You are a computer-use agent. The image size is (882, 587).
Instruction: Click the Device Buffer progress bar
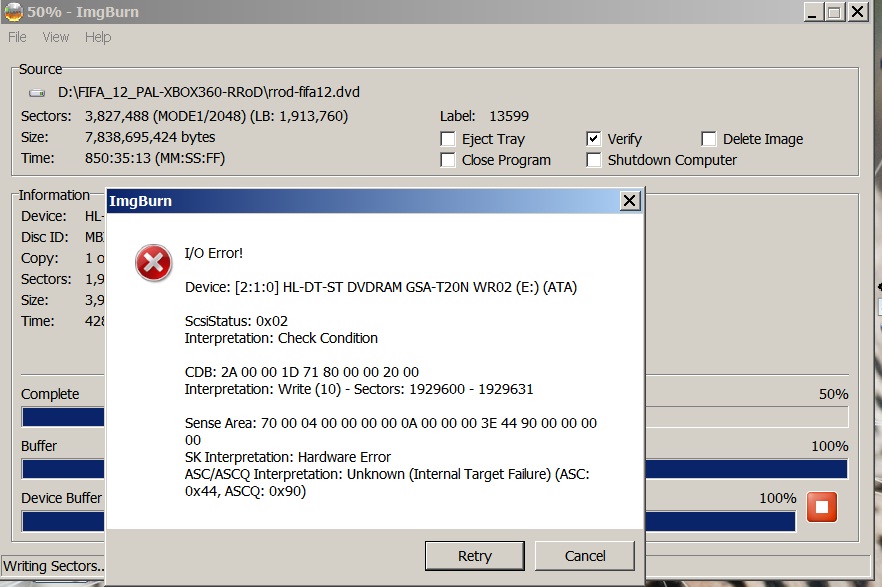[x=408, y=521]
